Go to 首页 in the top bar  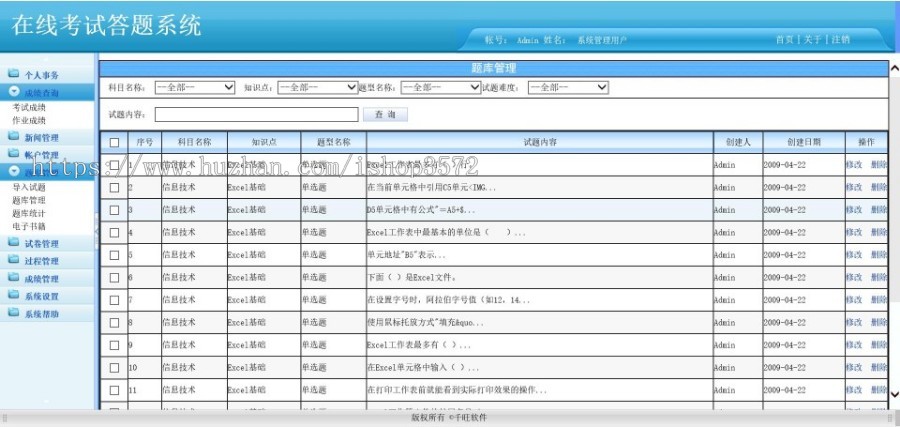click(784, 40)
